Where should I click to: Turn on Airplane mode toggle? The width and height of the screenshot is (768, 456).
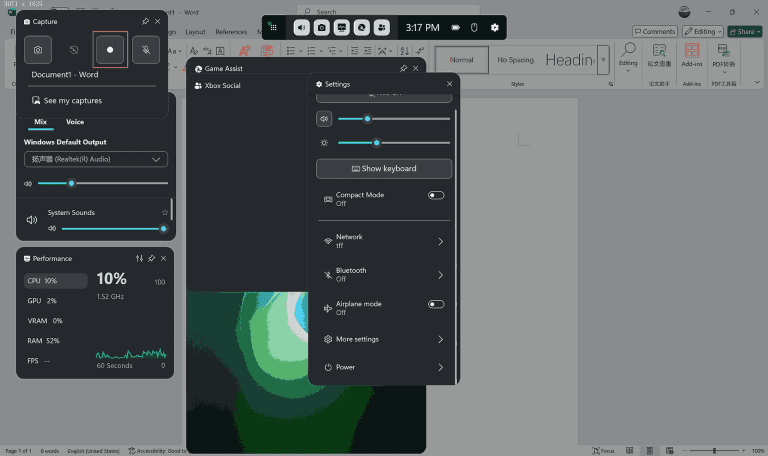(436, 304)
